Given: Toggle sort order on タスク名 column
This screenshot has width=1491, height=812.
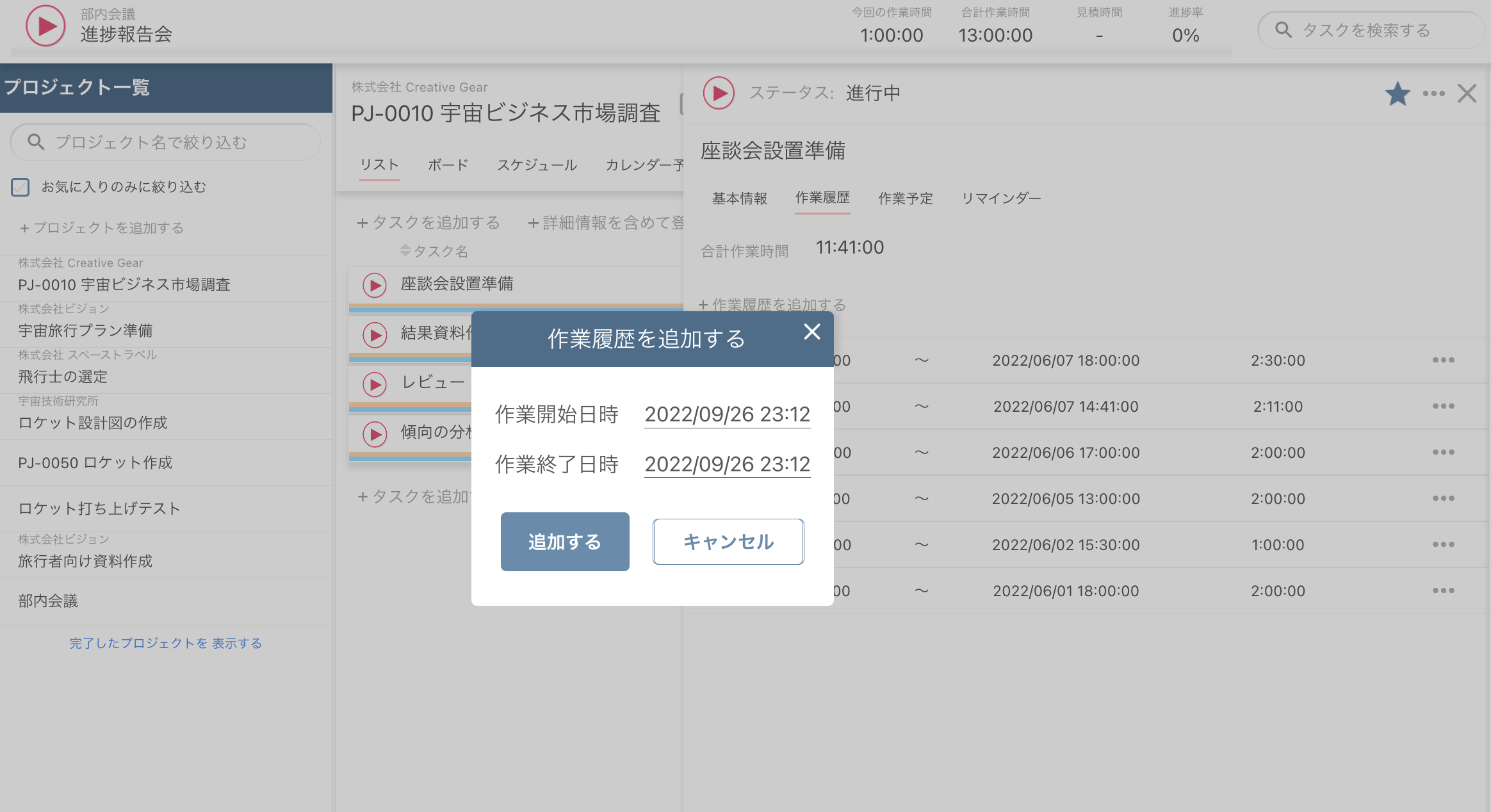Looking at the screenshot, I should coord(406,251).
